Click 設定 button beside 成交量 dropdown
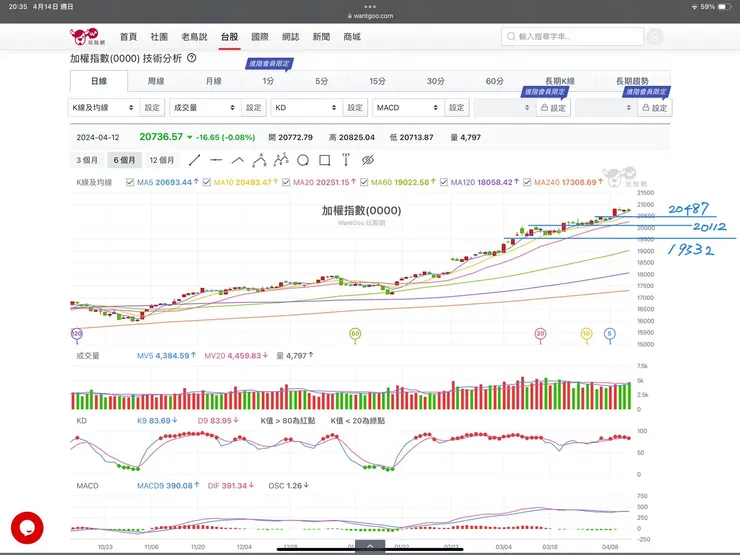 pos(253,108)
